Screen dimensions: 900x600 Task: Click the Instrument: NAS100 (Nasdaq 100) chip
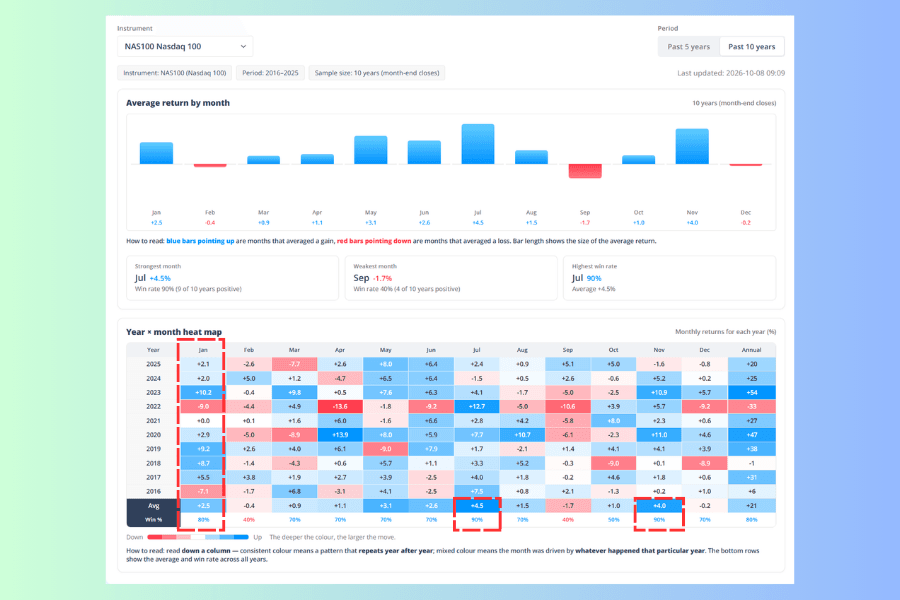[174, 73]
